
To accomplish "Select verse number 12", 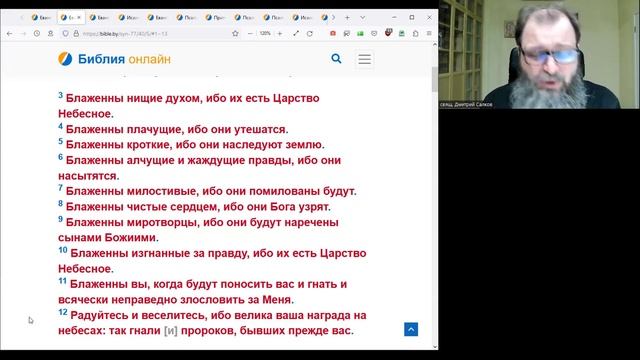I will tap(62, 312).
